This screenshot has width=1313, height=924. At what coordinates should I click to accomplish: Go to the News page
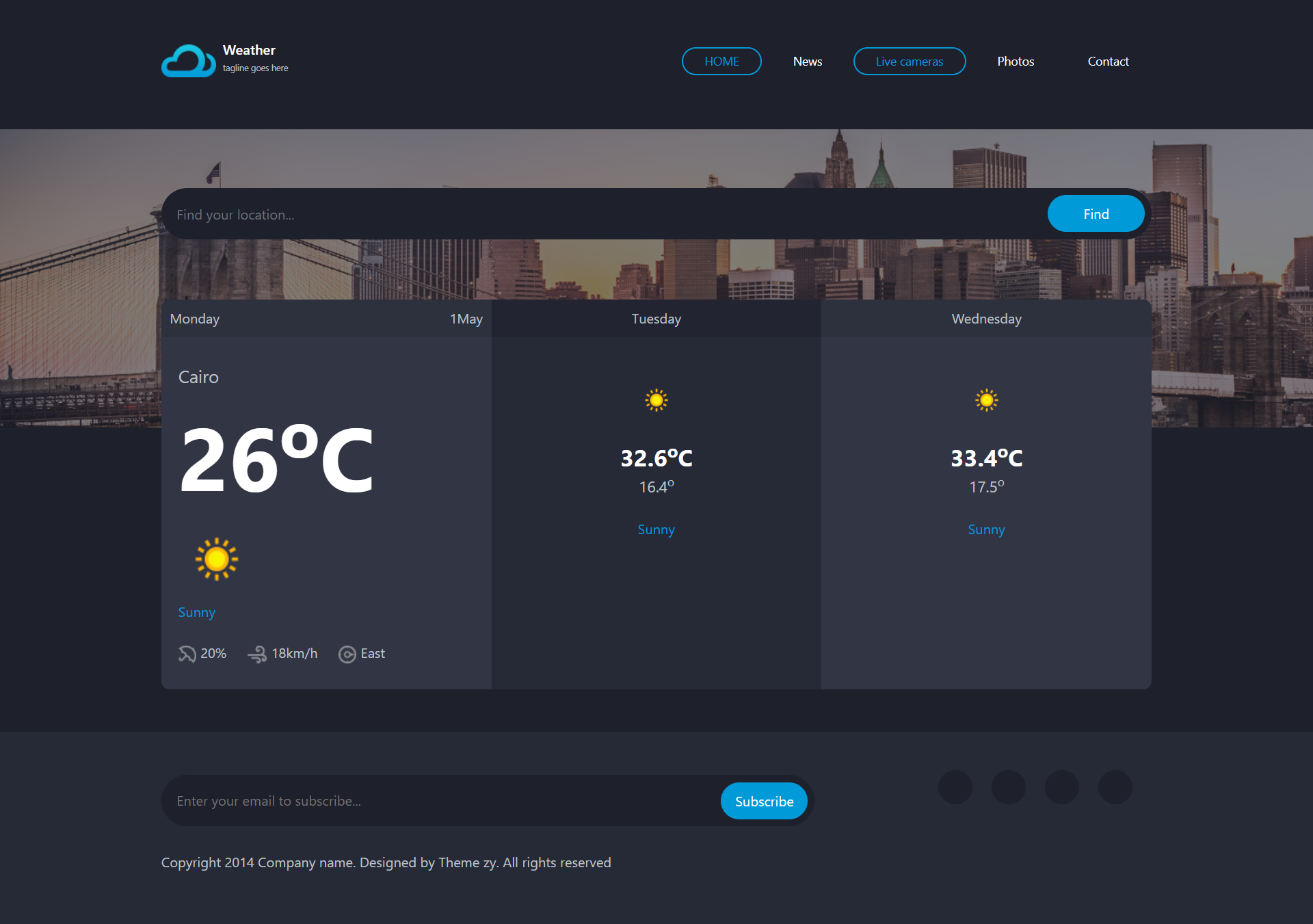808,62
